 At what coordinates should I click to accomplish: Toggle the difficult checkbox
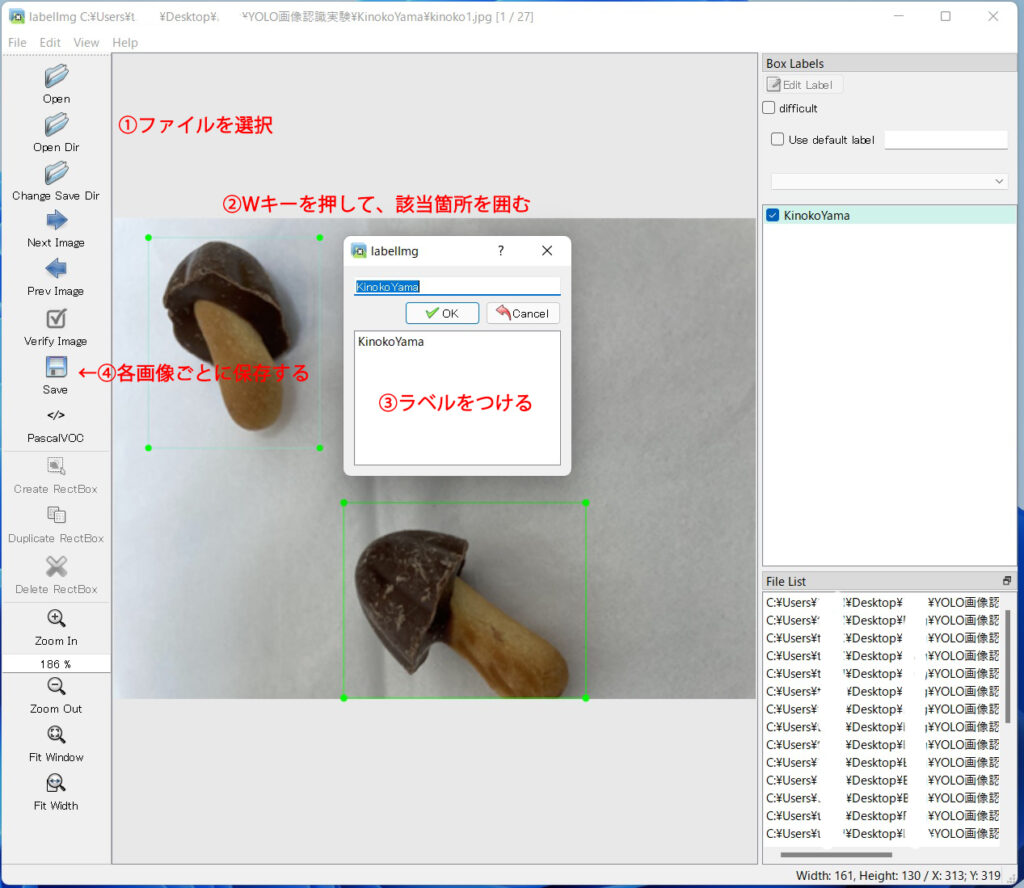point(769,108)
